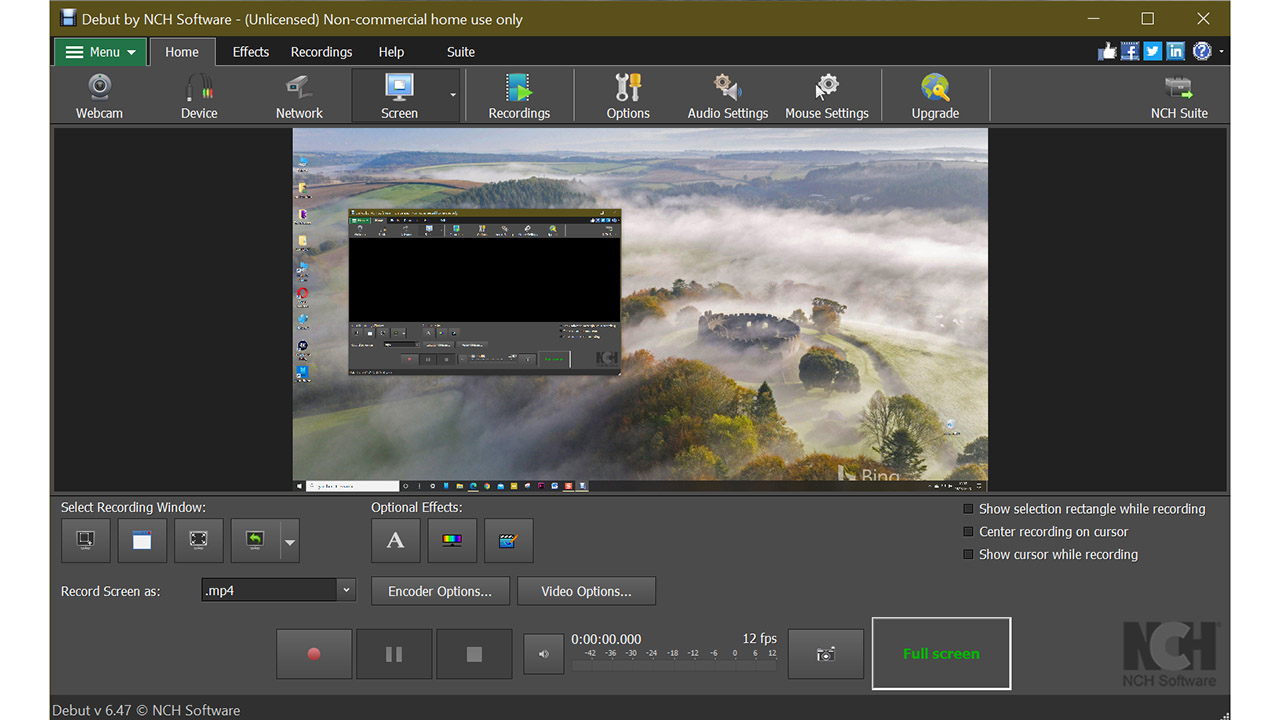Choose the full screen recording window button
The image size is (1280, 720).
(x=198, y=541)
